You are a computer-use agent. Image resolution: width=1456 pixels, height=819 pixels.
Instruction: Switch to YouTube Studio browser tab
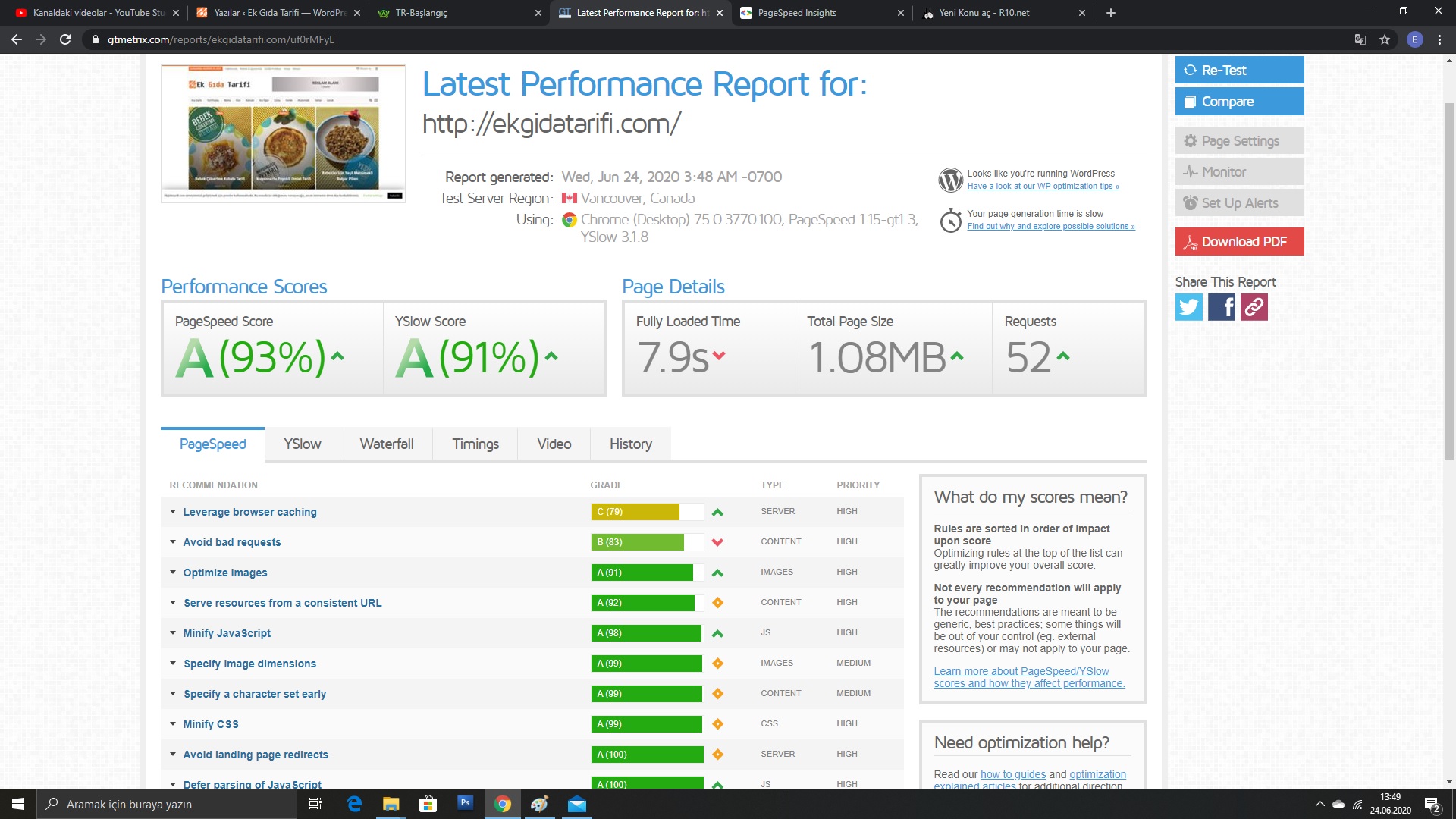pyautogui.click(x=98, y=13)
